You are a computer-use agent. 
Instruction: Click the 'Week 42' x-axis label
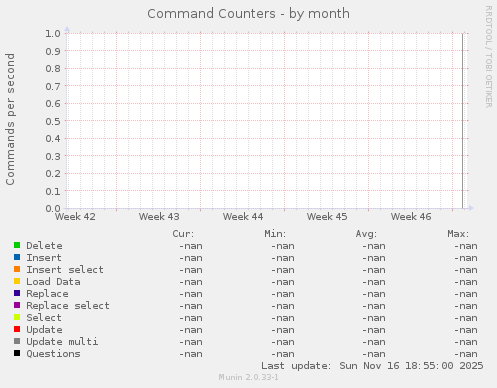tap(75, 217)
